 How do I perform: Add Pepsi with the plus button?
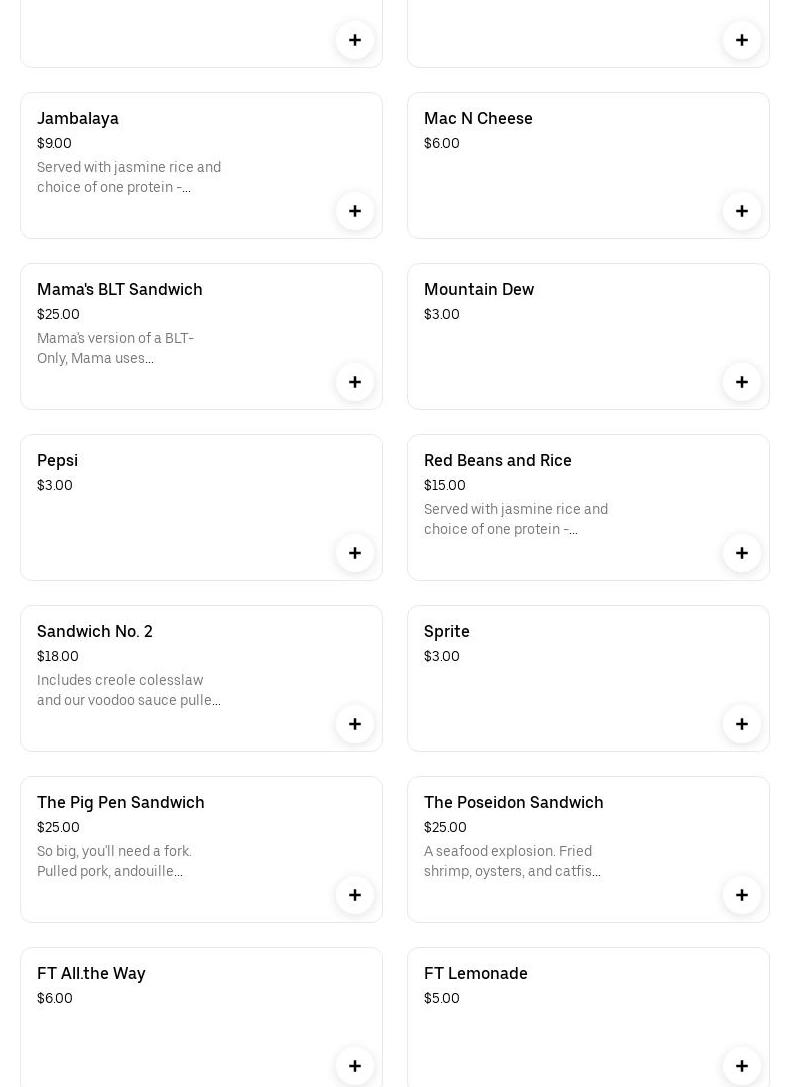[x=355, y=553]
